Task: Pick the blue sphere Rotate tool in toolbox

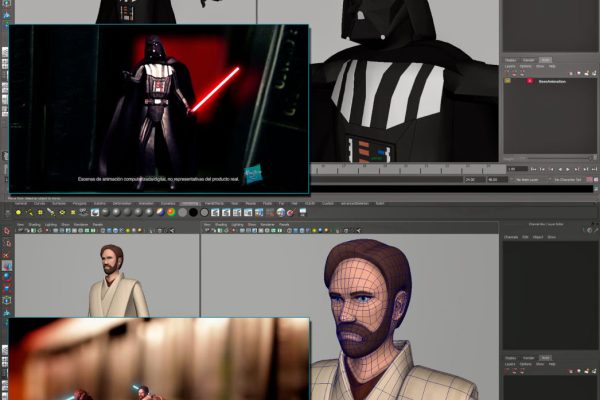Action: (x=7, y=277)
